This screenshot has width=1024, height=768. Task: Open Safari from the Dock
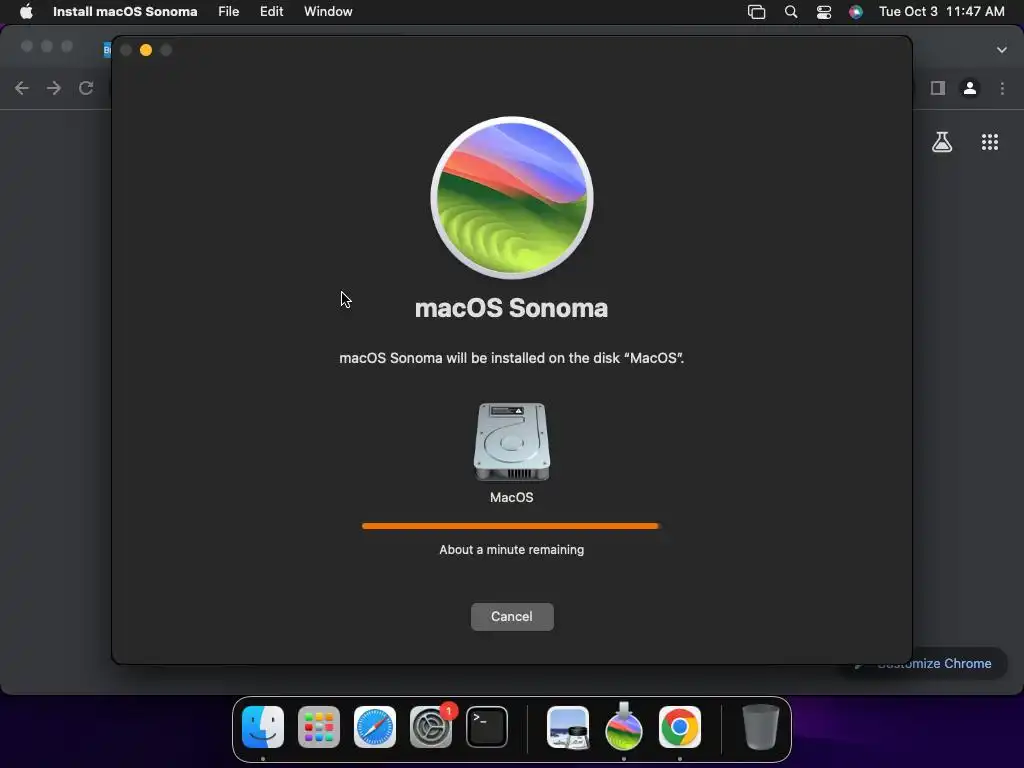(x=375, y=727)
